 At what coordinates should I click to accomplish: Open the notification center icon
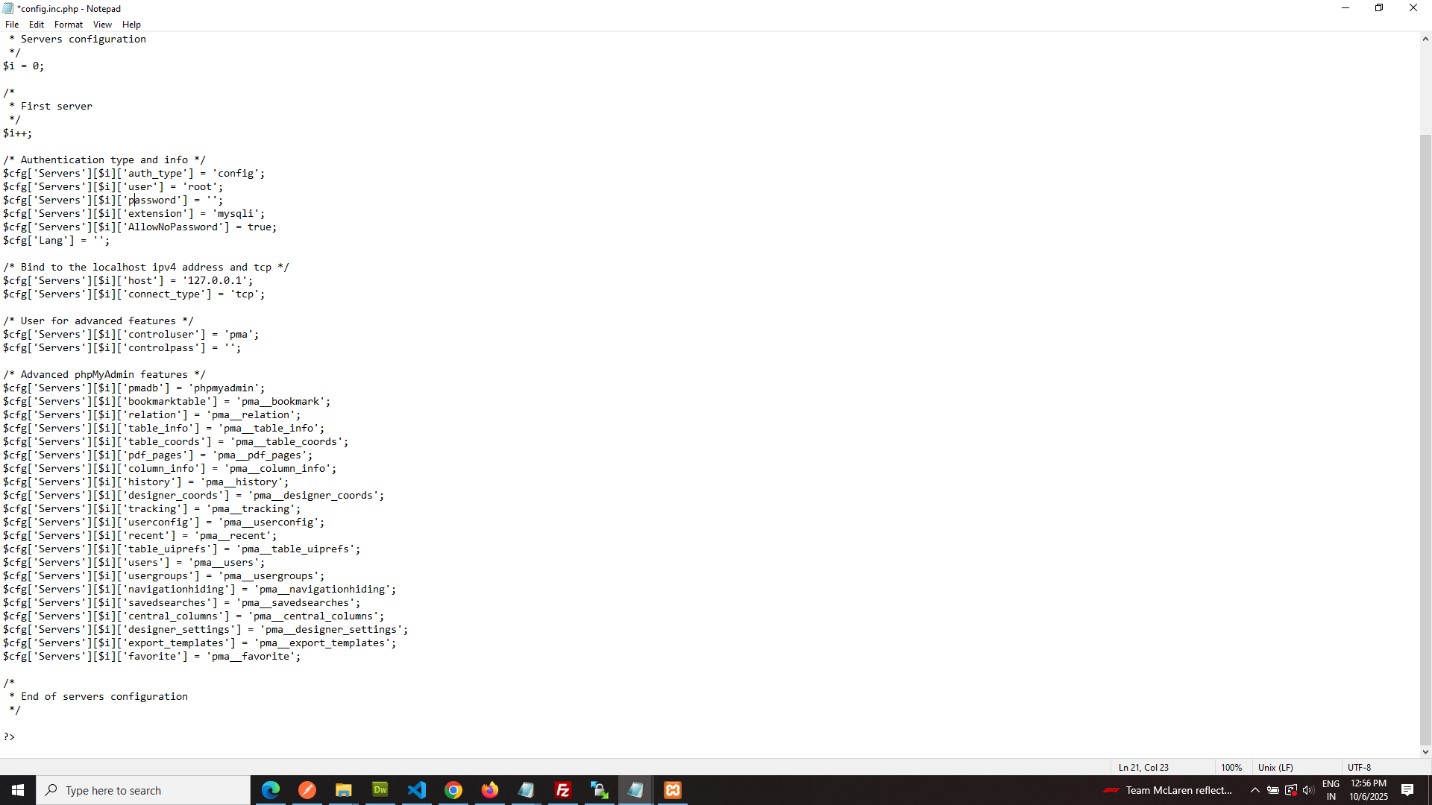(x=1407, y=790)
